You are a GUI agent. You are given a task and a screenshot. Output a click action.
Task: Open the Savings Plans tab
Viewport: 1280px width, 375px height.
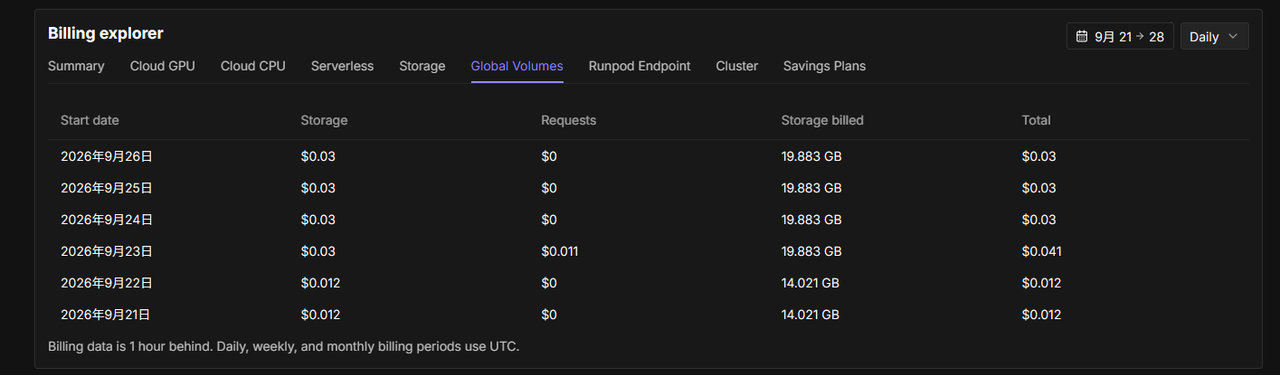[x=824, y=66]
